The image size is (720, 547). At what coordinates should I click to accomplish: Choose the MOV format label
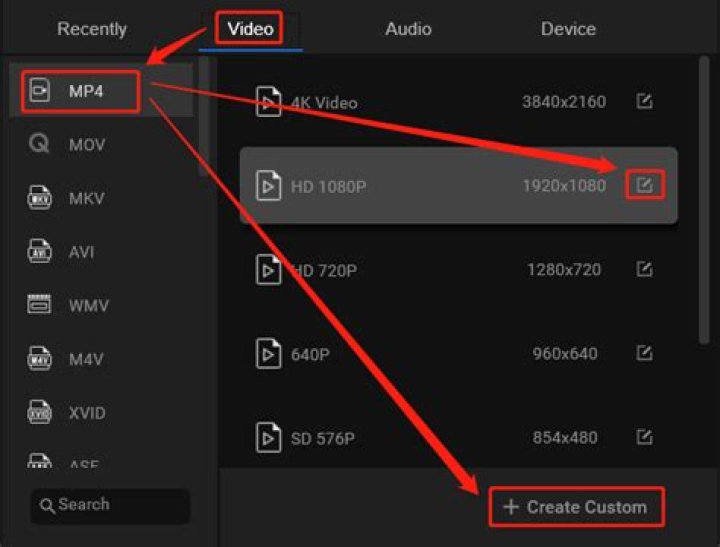pyautogui.click(x=87, y=145)
